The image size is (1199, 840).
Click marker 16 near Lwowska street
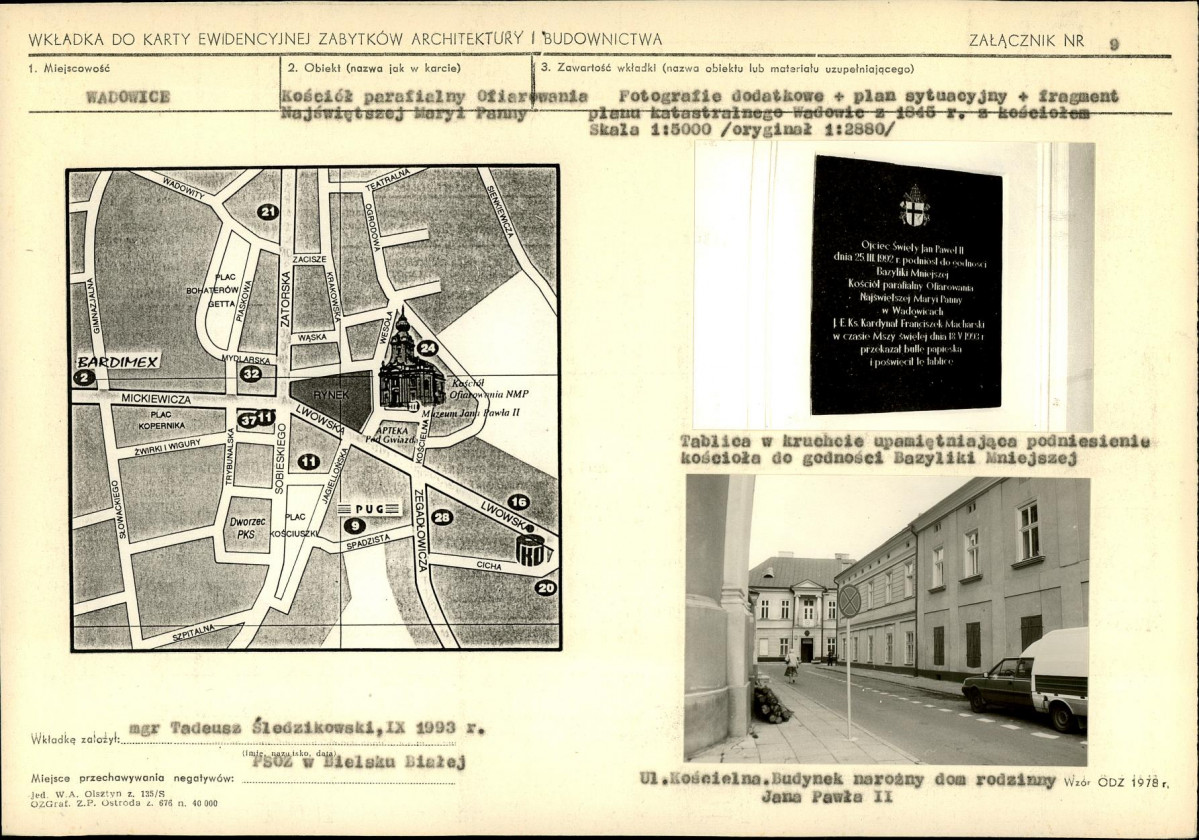[x=517, y=502]
